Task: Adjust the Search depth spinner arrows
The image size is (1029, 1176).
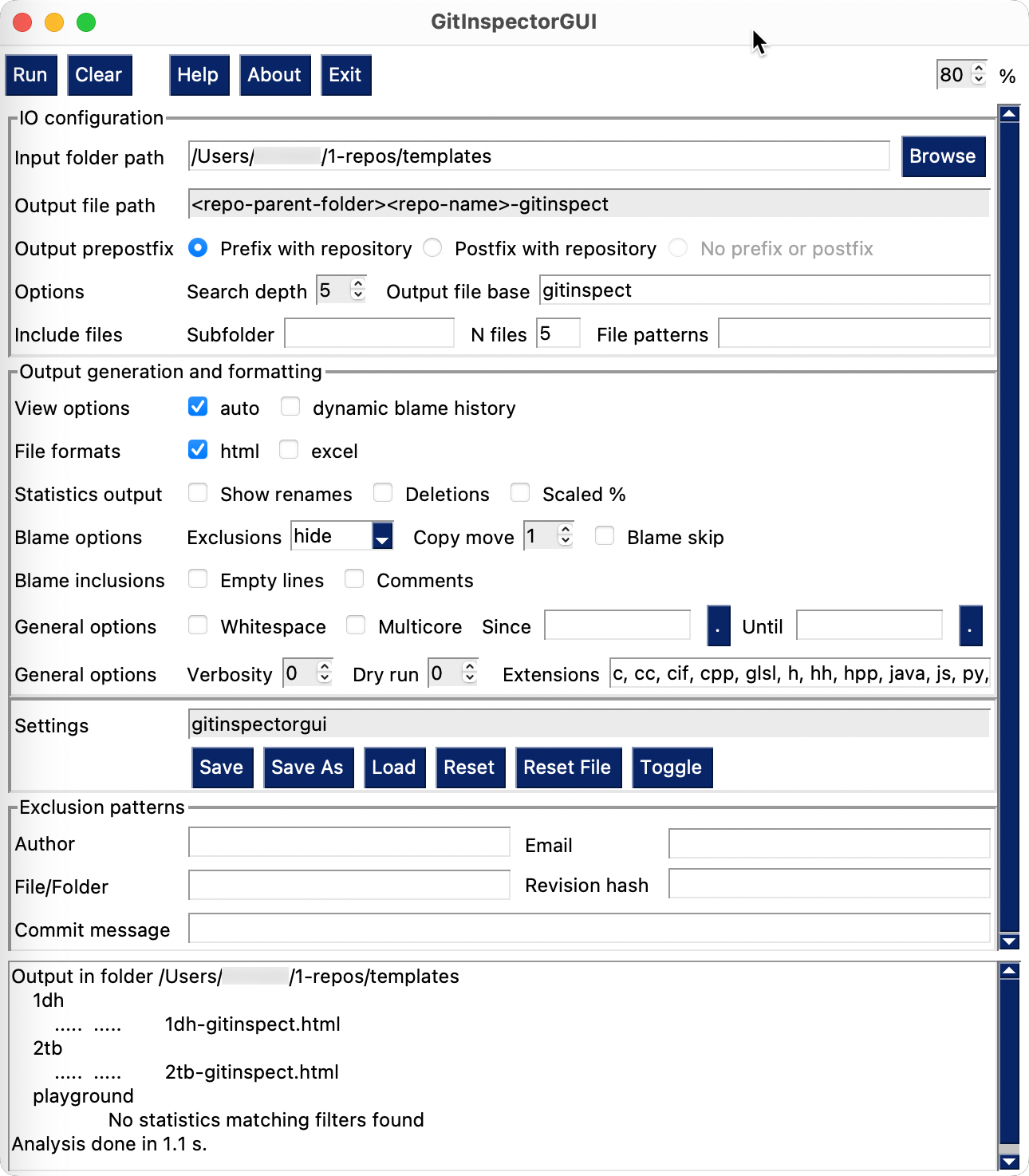Action: [358, 290]
